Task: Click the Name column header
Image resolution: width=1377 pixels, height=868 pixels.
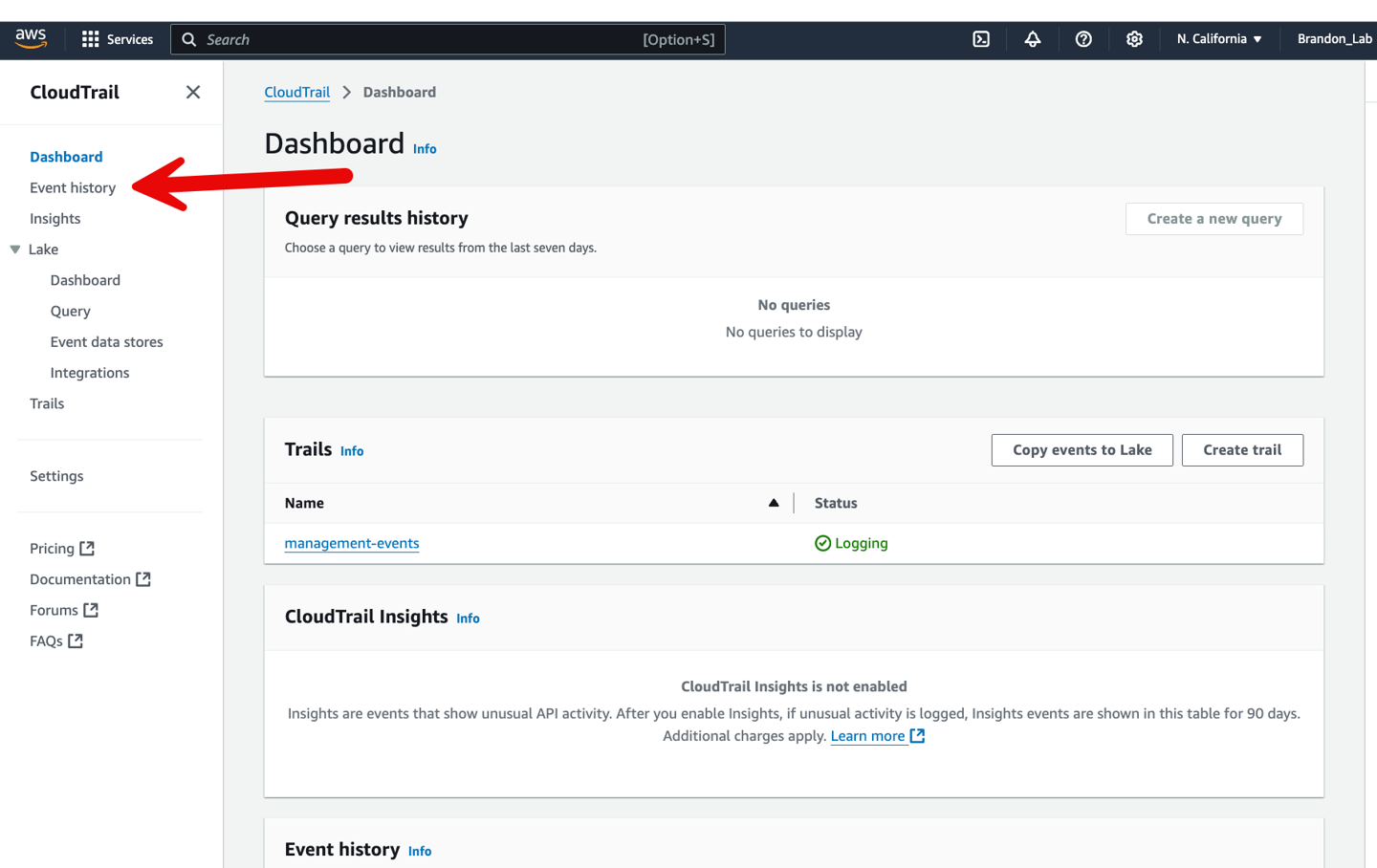Action: 304,503
